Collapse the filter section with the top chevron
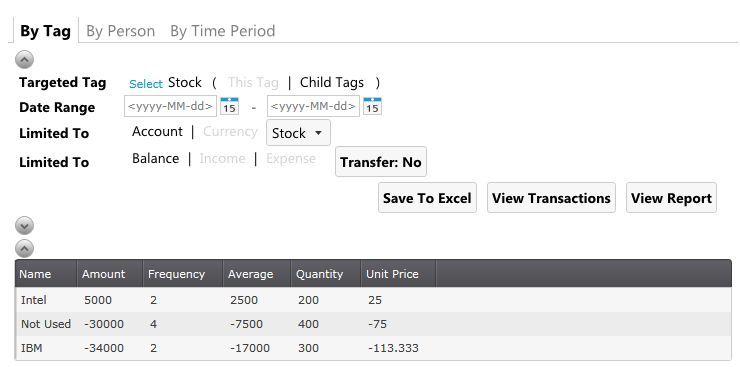 pos(25,59)
